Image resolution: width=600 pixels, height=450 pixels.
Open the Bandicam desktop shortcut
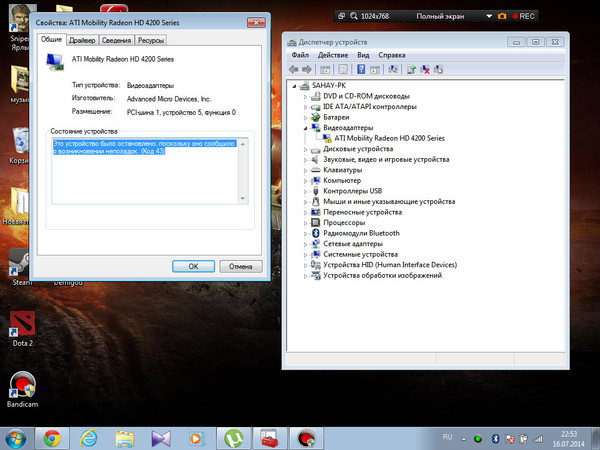click(23, 389)
